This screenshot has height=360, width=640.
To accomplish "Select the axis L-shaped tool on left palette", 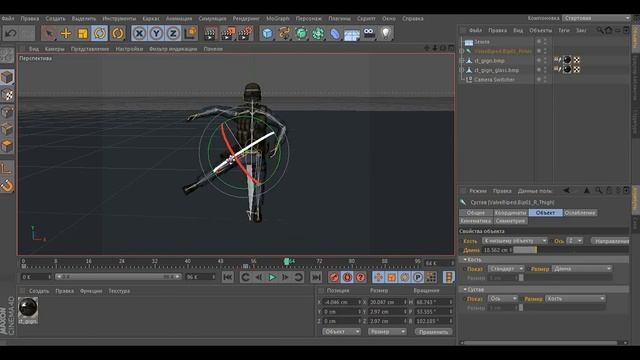I will (7, 168).
